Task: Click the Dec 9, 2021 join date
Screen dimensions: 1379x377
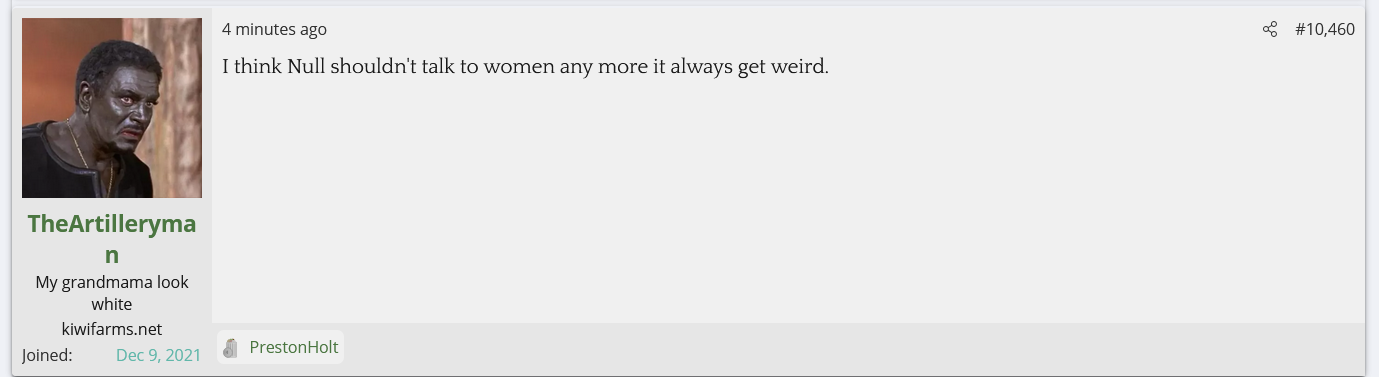Action: pos(158,355)
